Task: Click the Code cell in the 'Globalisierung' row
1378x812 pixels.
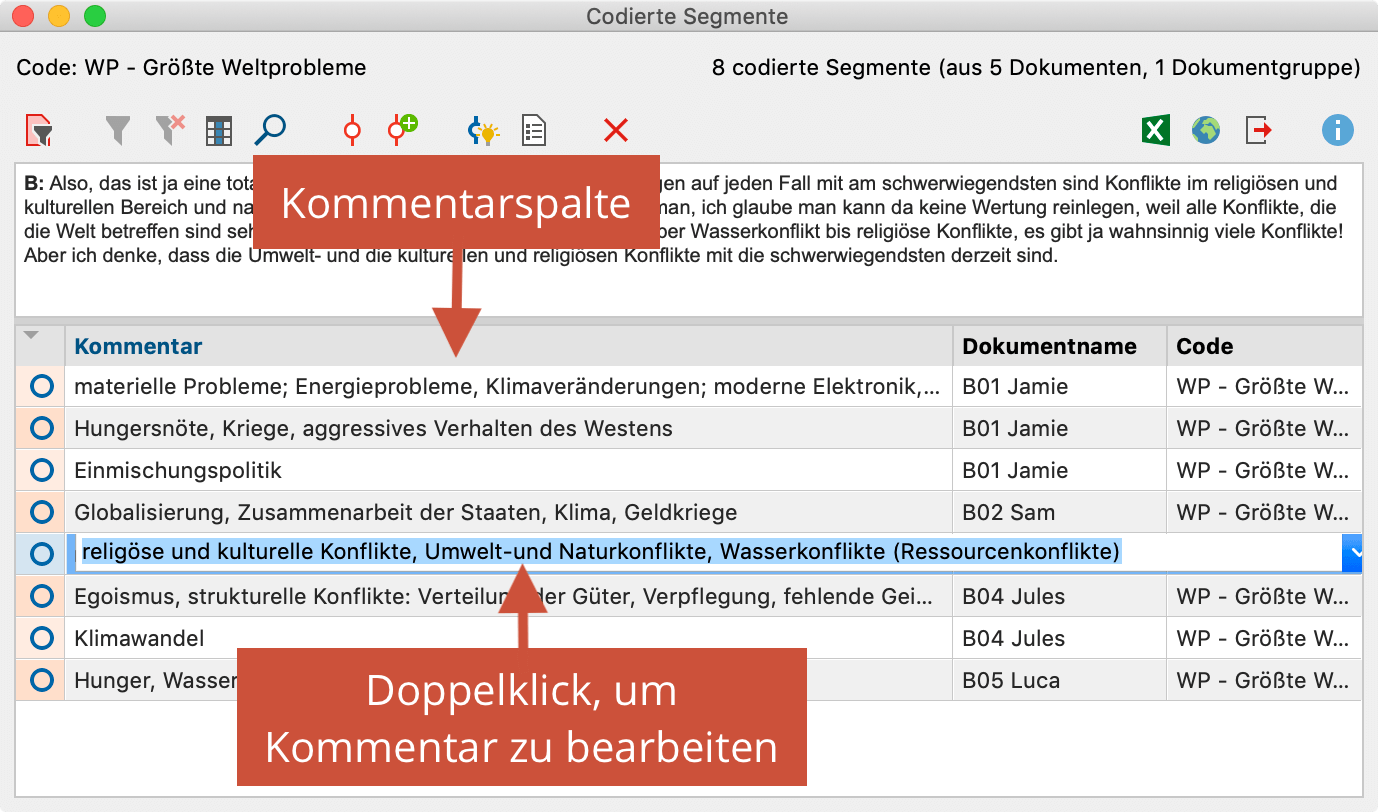Action: 1264,512
